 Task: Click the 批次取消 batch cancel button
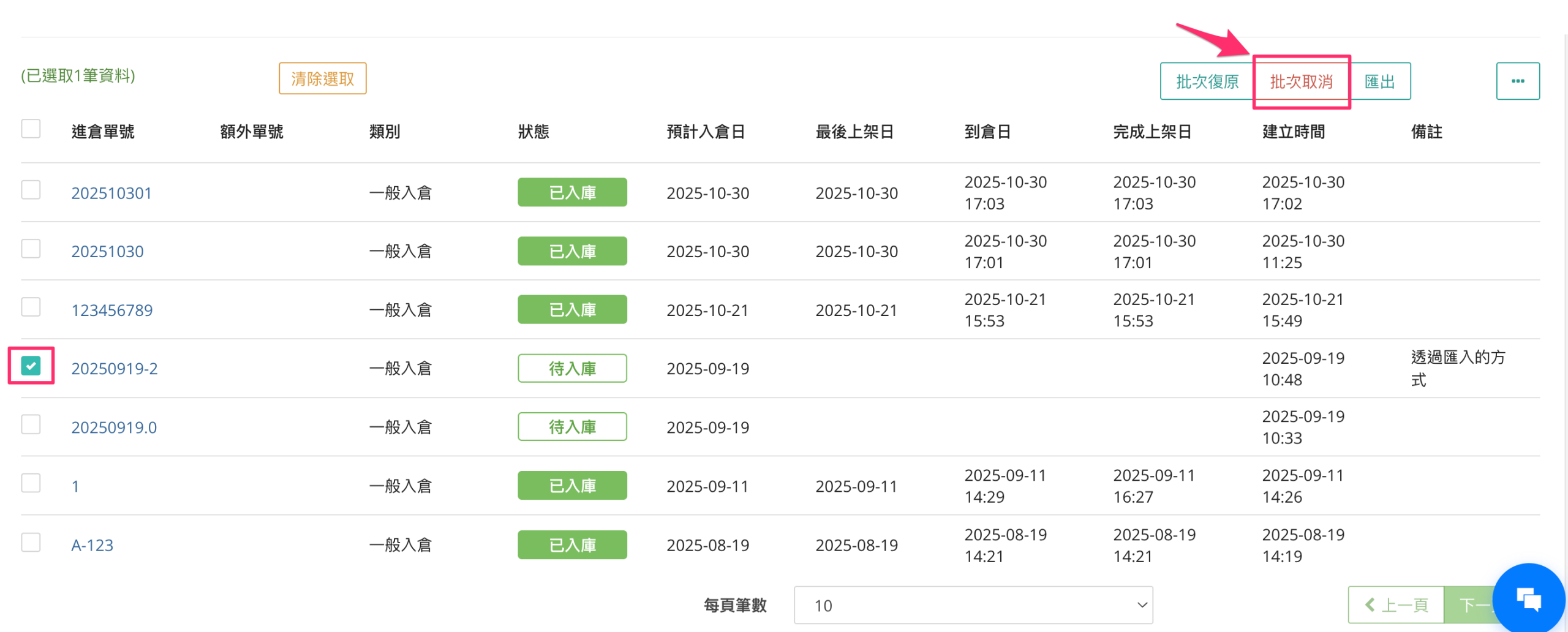pos(1301,81)
